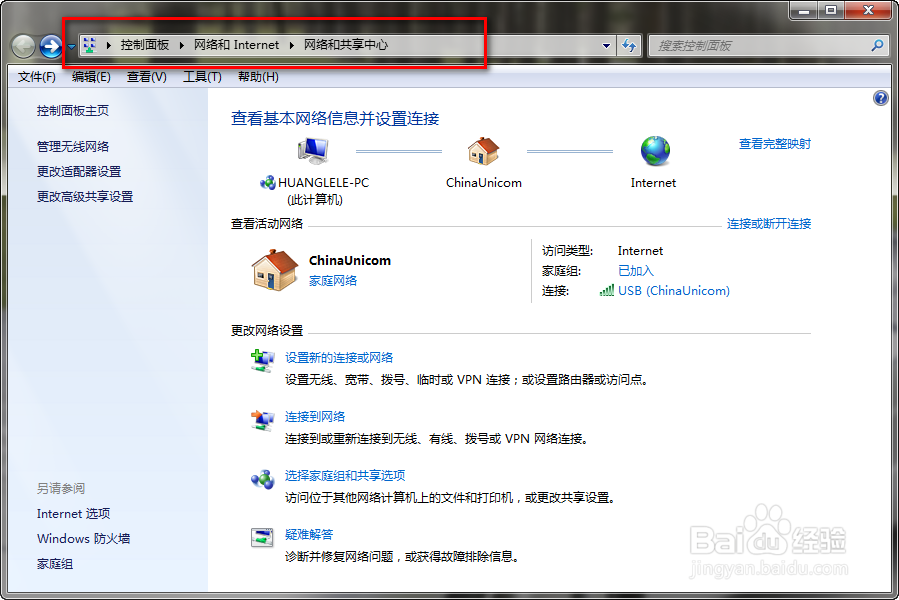Open 更改适配器设置
The width and height of the screenshot is (899, 600).
[x=79, y=172]
